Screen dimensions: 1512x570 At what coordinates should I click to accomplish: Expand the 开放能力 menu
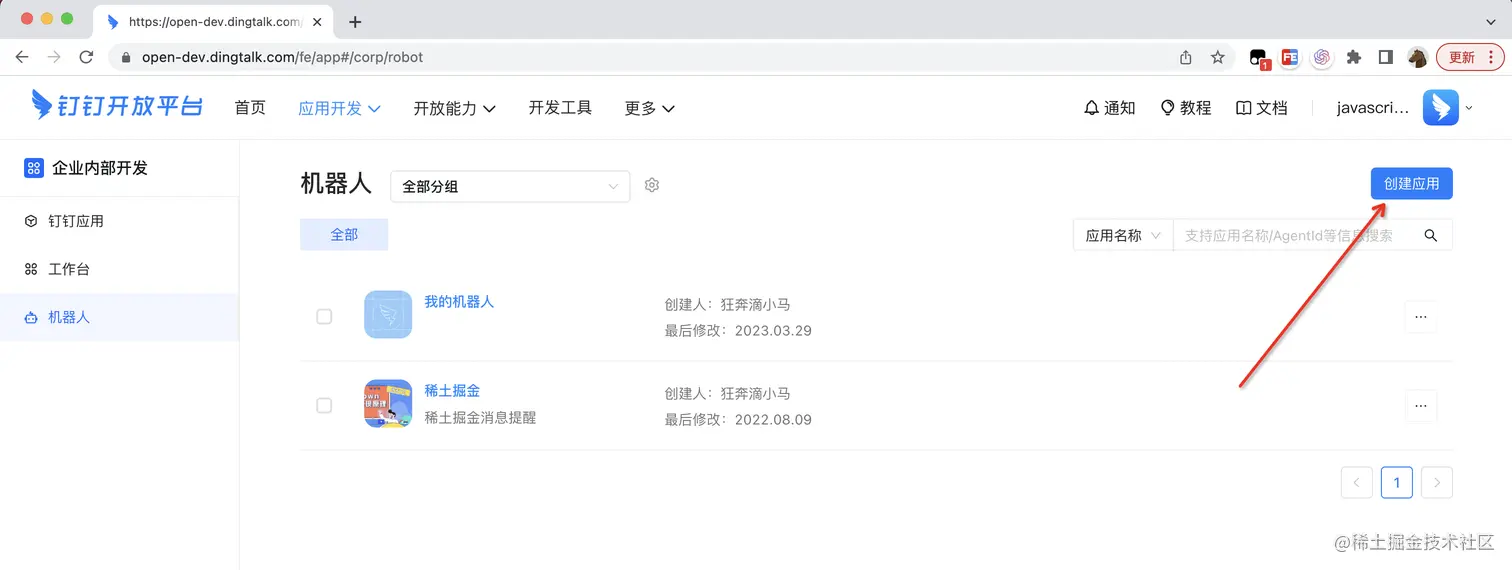click(x=455, y=108)
